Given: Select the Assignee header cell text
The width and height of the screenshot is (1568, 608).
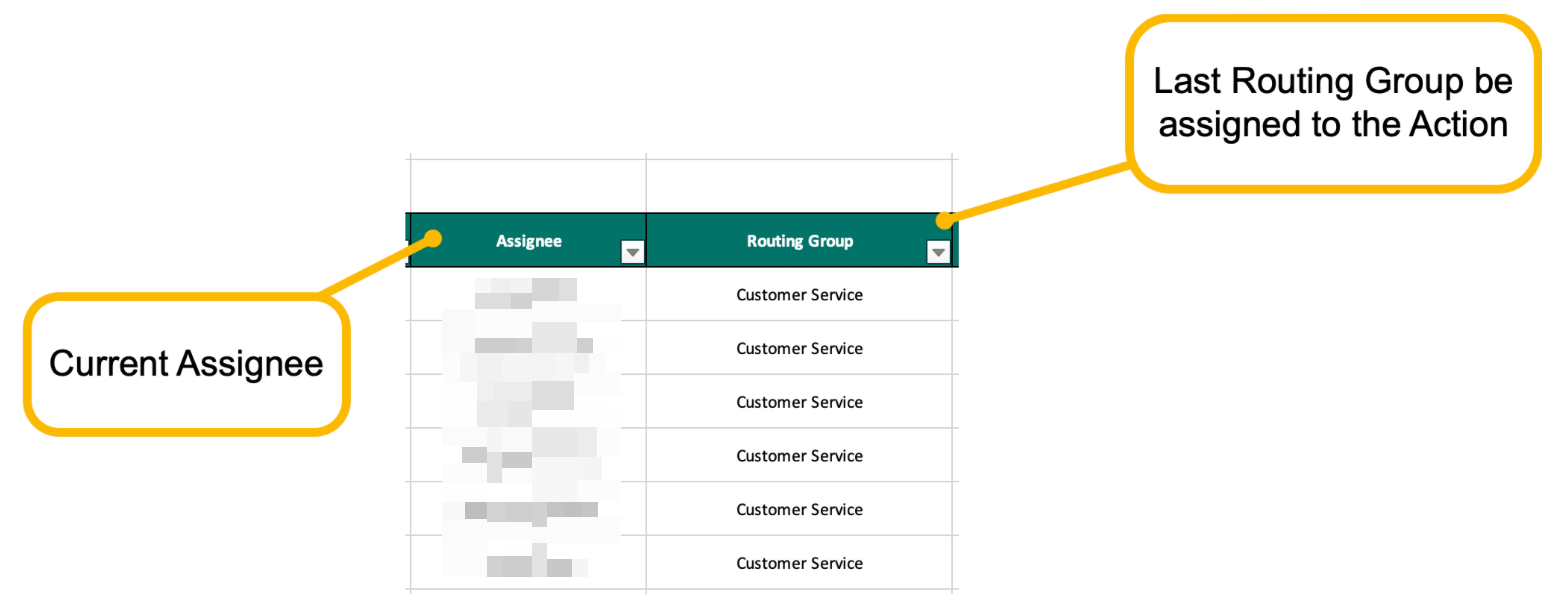Looking at the screenshot, I should pyautogui.click(x=528, y=241).
